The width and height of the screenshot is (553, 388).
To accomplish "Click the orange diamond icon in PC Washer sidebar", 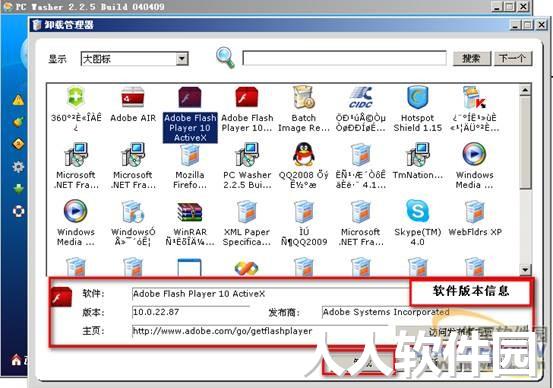I will [18, 144].
